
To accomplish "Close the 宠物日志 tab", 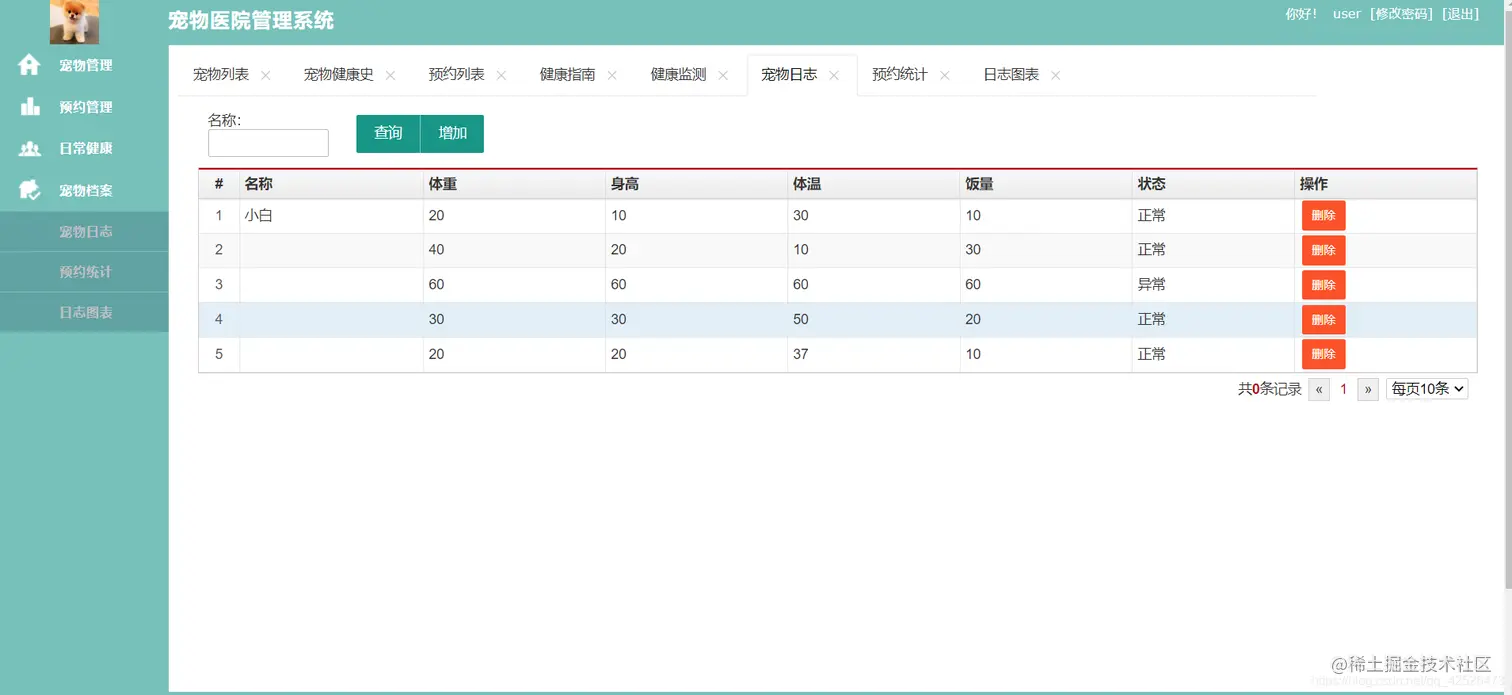I will 834,75.
